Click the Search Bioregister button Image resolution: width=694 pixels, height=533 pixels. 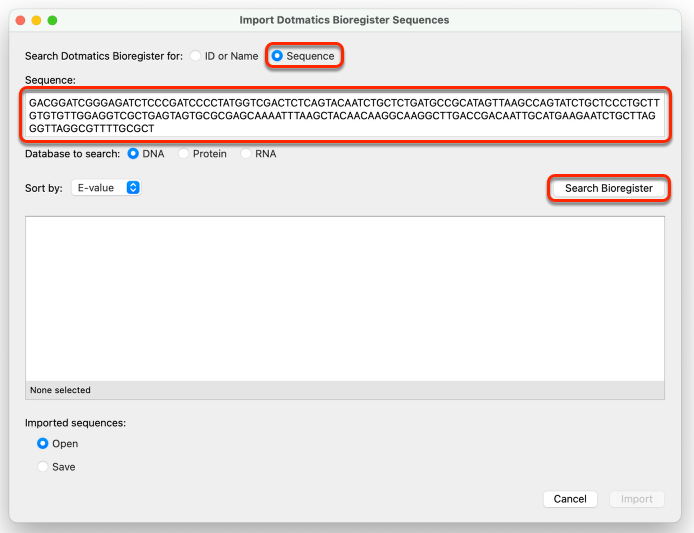coord(609,188)
